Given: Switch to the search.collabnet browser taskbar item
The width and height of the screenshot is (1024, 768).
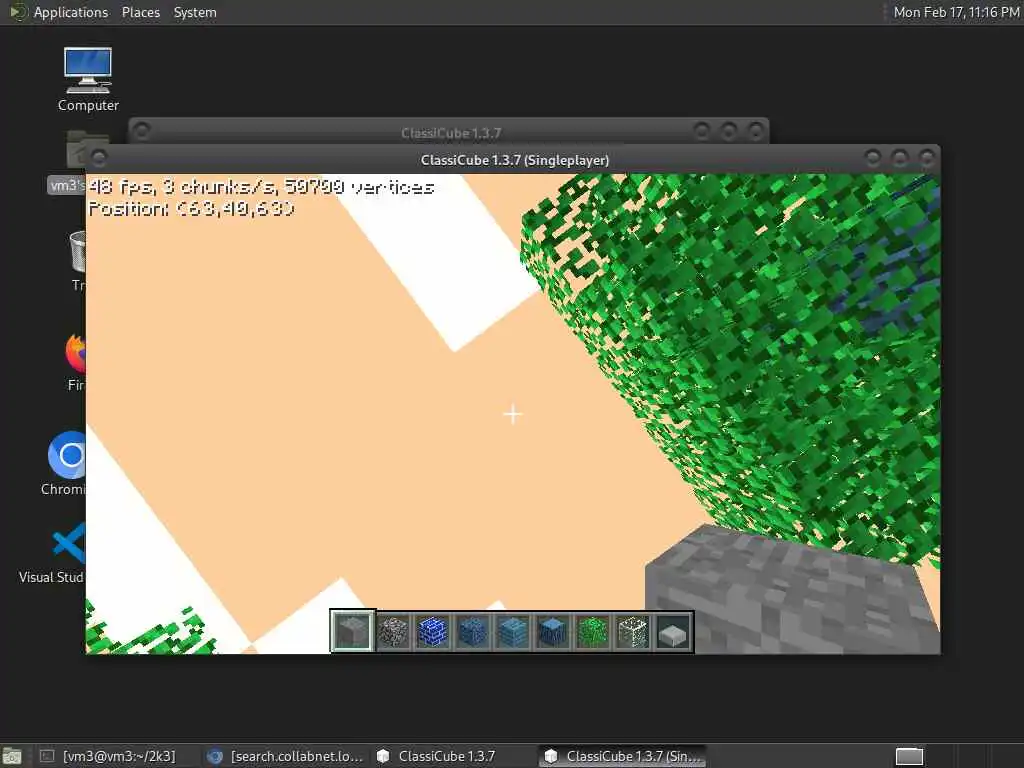Looking at the screenshot, I should tap(285, 756).
